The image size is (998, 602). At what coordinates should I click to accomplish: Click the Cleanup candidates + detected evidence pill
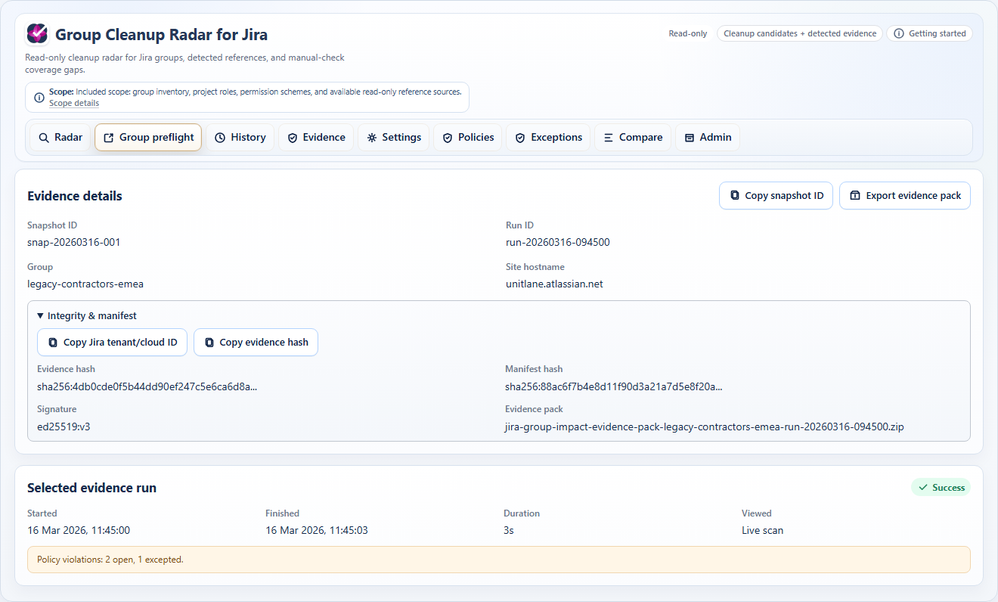point(799,34)
